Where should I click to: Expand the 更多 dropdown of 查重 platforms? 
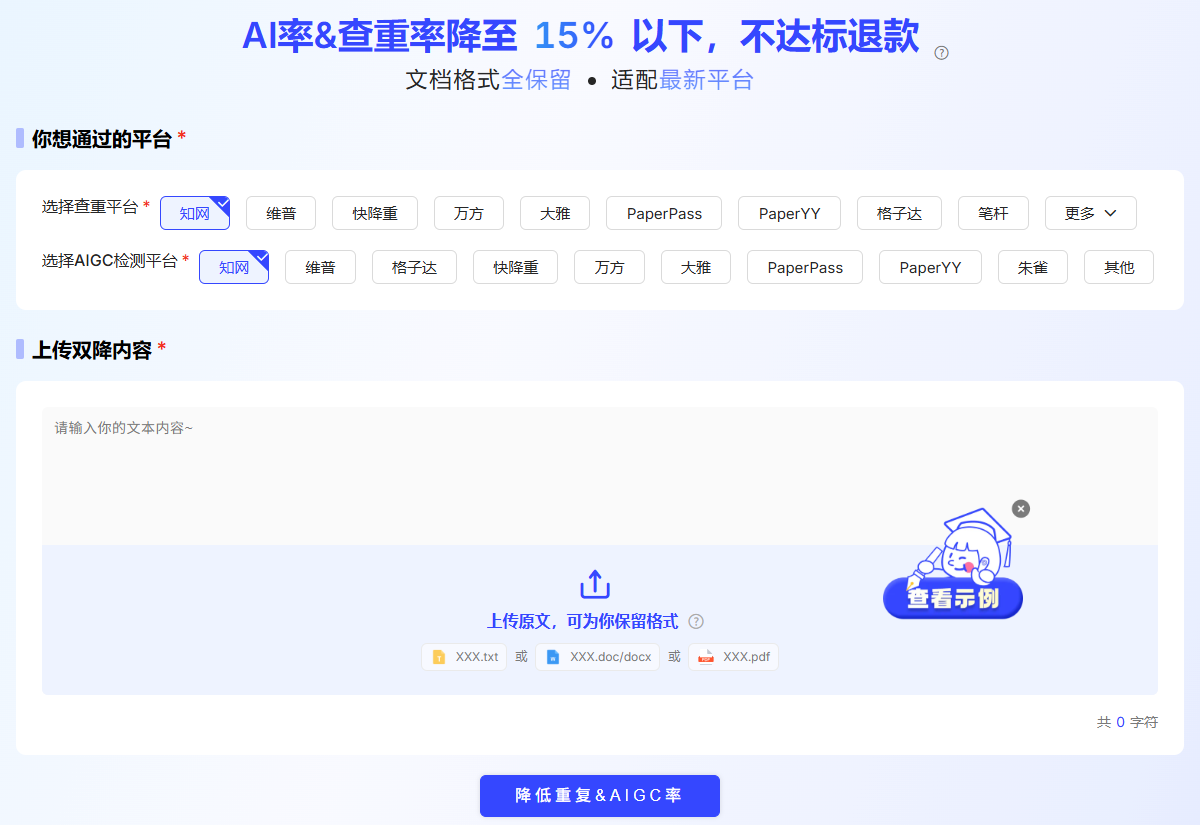[1091, 213]
